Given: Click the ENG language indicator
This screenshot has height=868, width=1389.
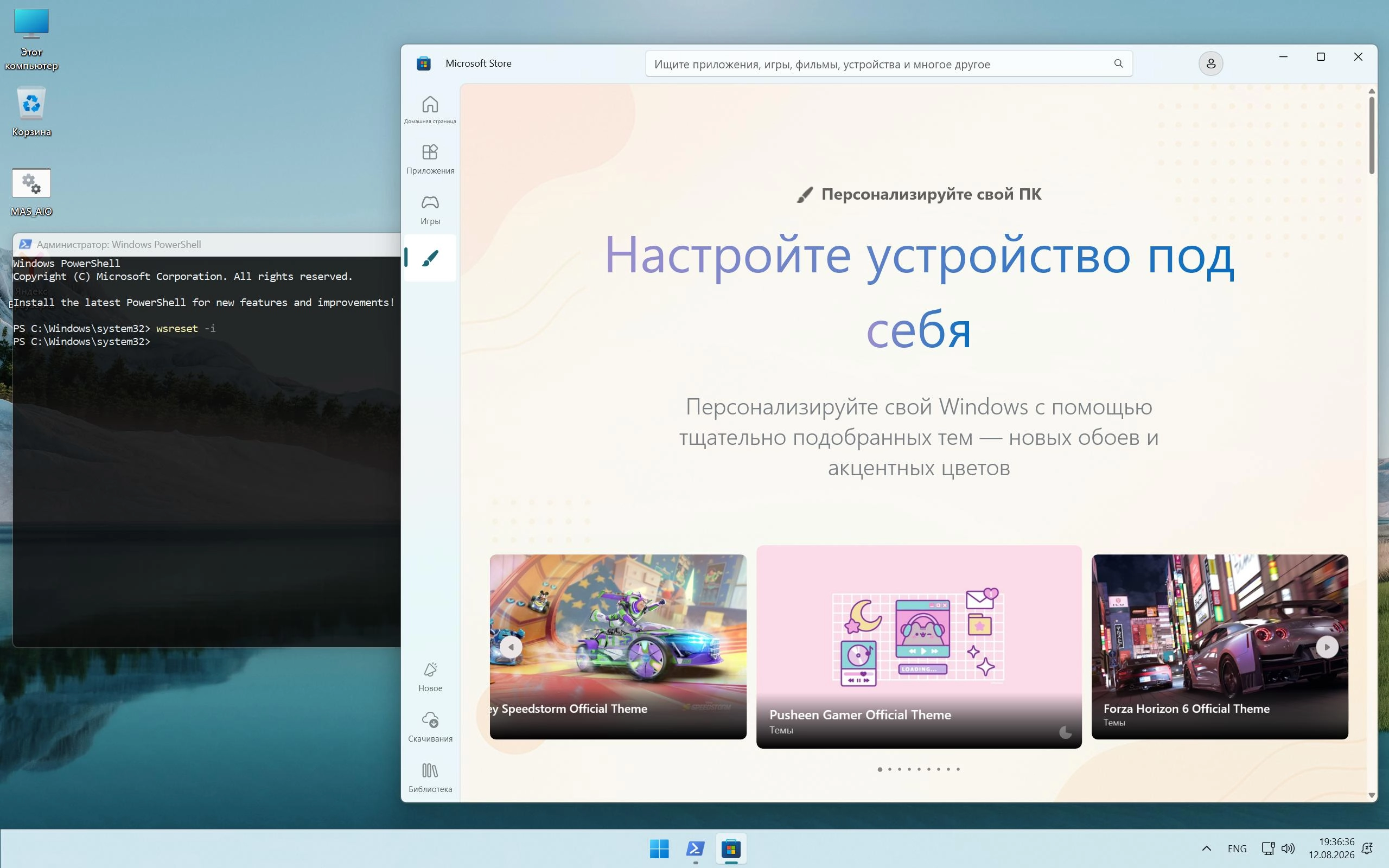Looking at the screenshot, I should (1237, 848).
